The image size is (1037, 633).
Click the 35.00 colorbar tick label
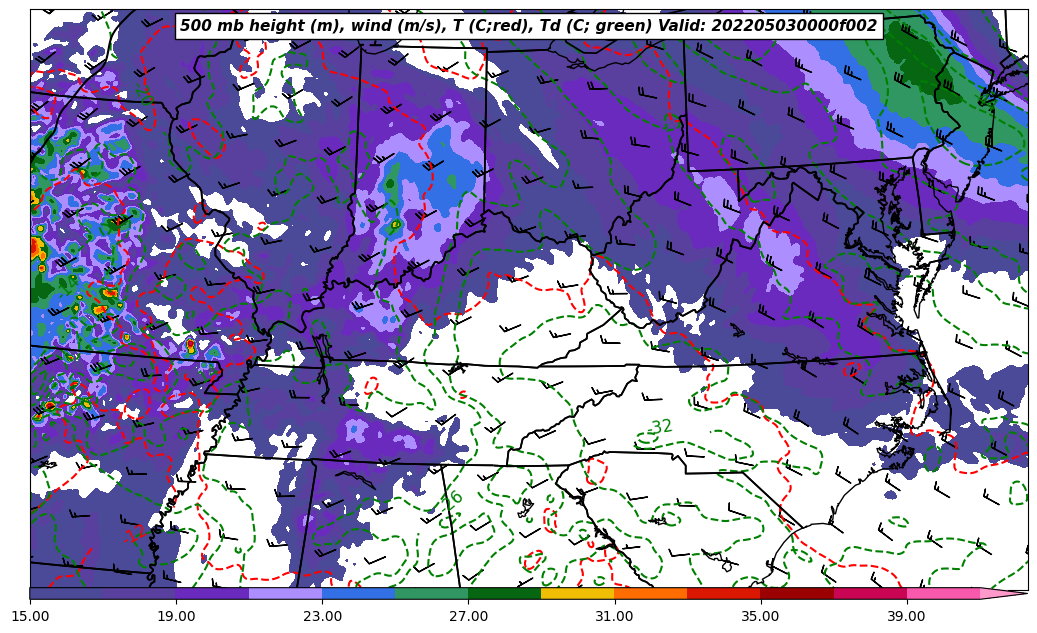761,616
